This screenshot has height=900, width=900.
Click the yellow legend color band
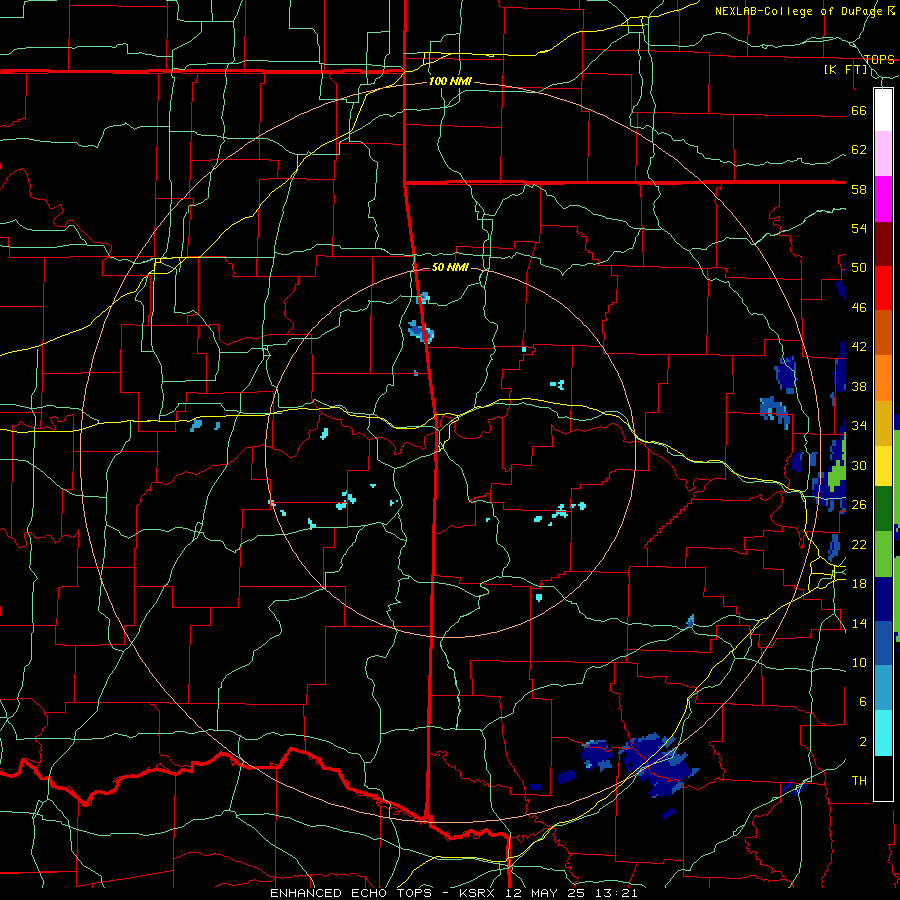tap(883, 466)
